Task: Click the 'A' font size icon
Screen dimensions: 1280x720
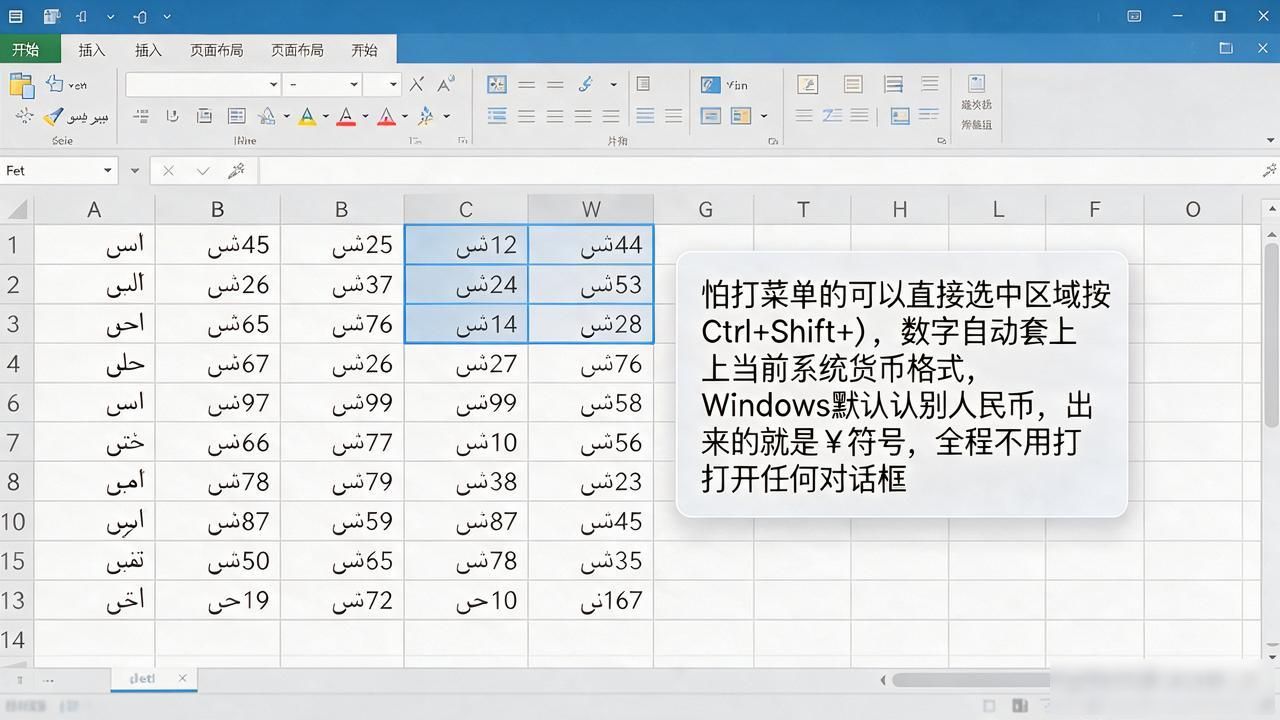Action: point(446,84)
